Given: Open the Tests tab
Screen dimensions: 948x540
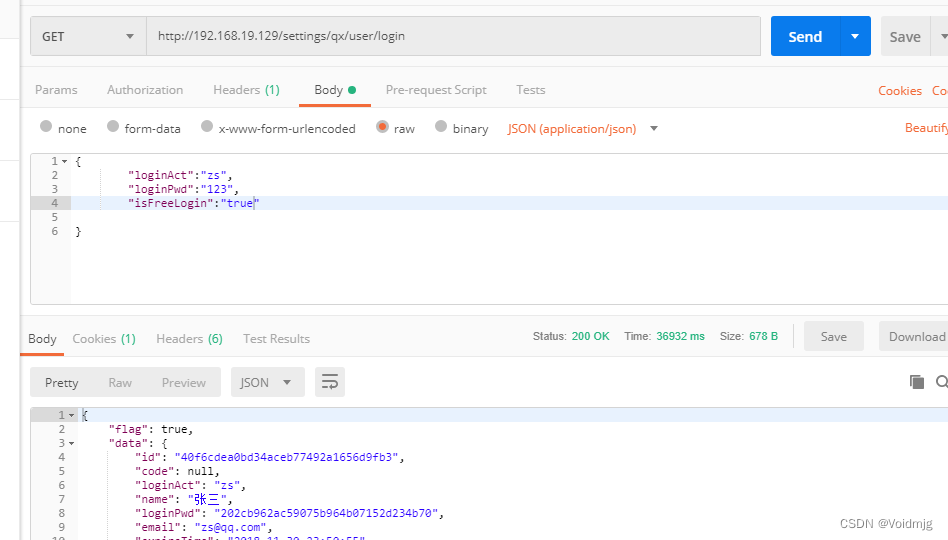Looking at the screenshot, I should (531, 90).
